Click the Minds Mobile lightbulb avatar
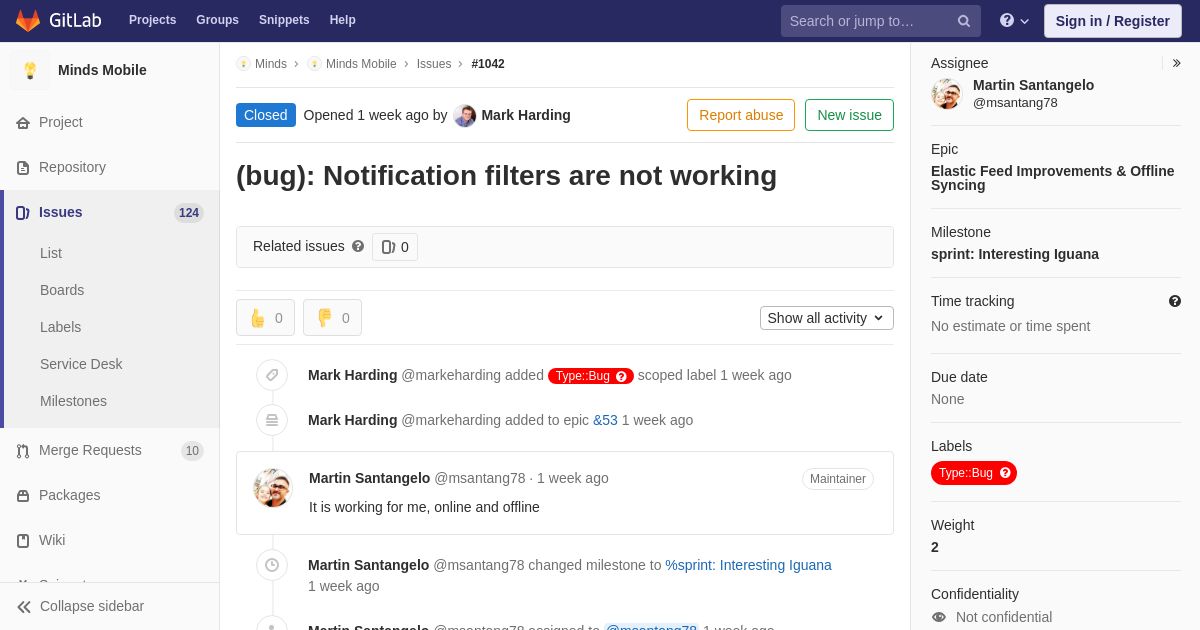The height and width of the screenshot is (630, 1200). (x=30, y=70)
